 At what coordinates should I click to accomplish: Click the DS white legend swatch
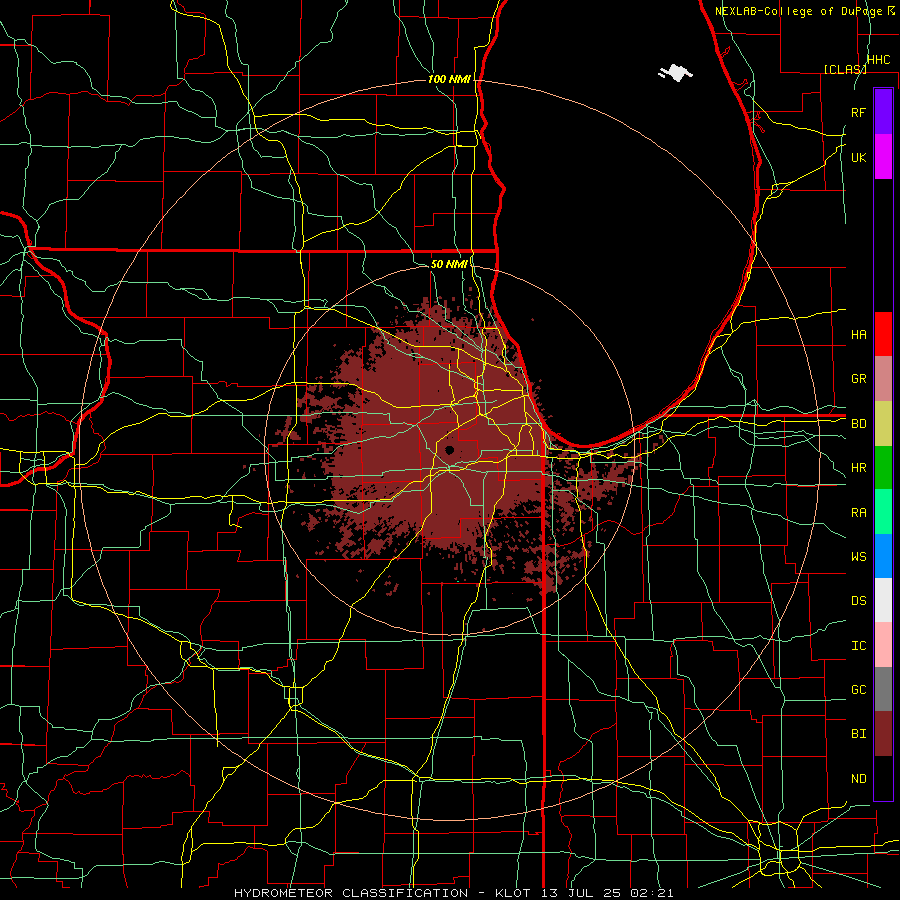click(x=883, y=600)
